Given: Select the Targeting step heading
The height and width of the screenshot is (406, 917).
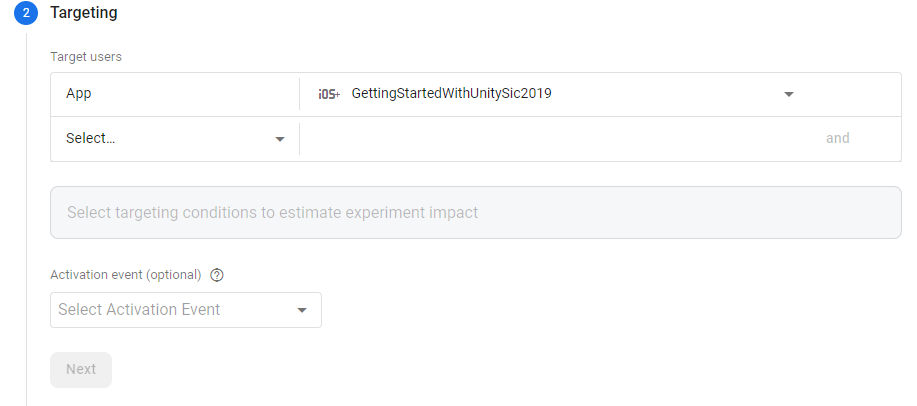Looking at the screenshot, I should point(83,13).
